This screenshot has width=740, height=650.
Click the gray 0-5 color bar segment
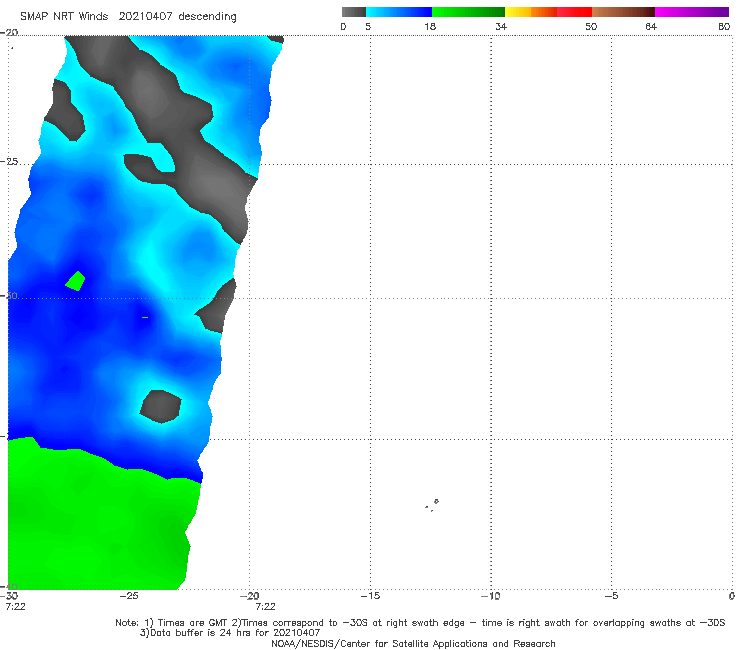354,12
